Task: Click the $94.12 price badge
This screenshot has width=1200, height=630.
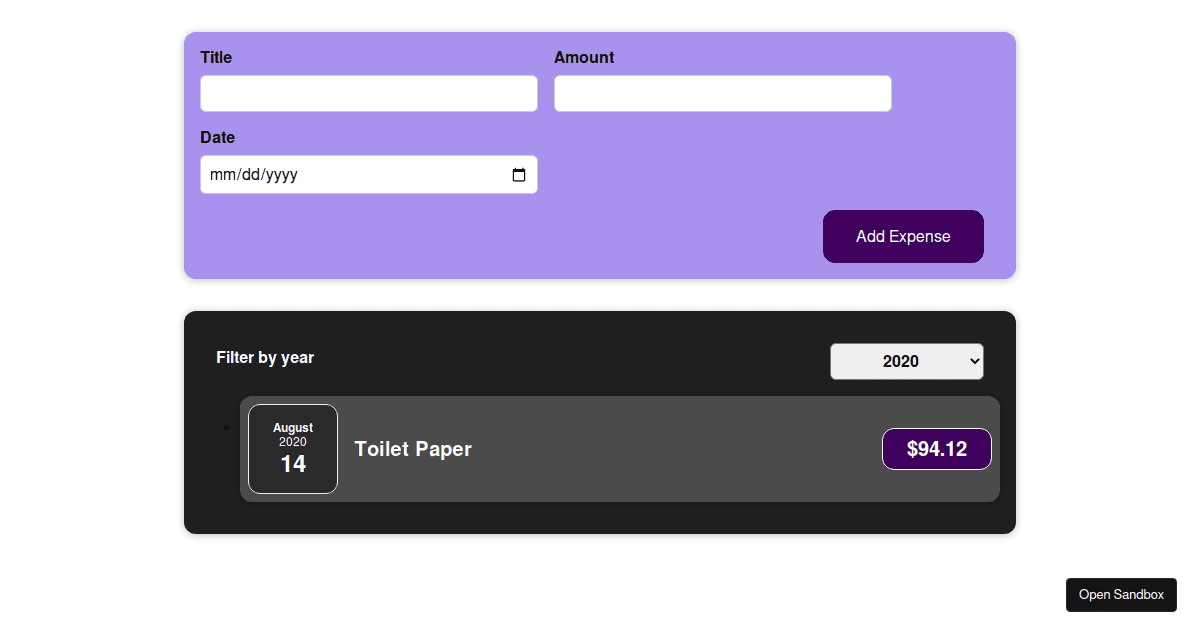Action: pos(937,449)
